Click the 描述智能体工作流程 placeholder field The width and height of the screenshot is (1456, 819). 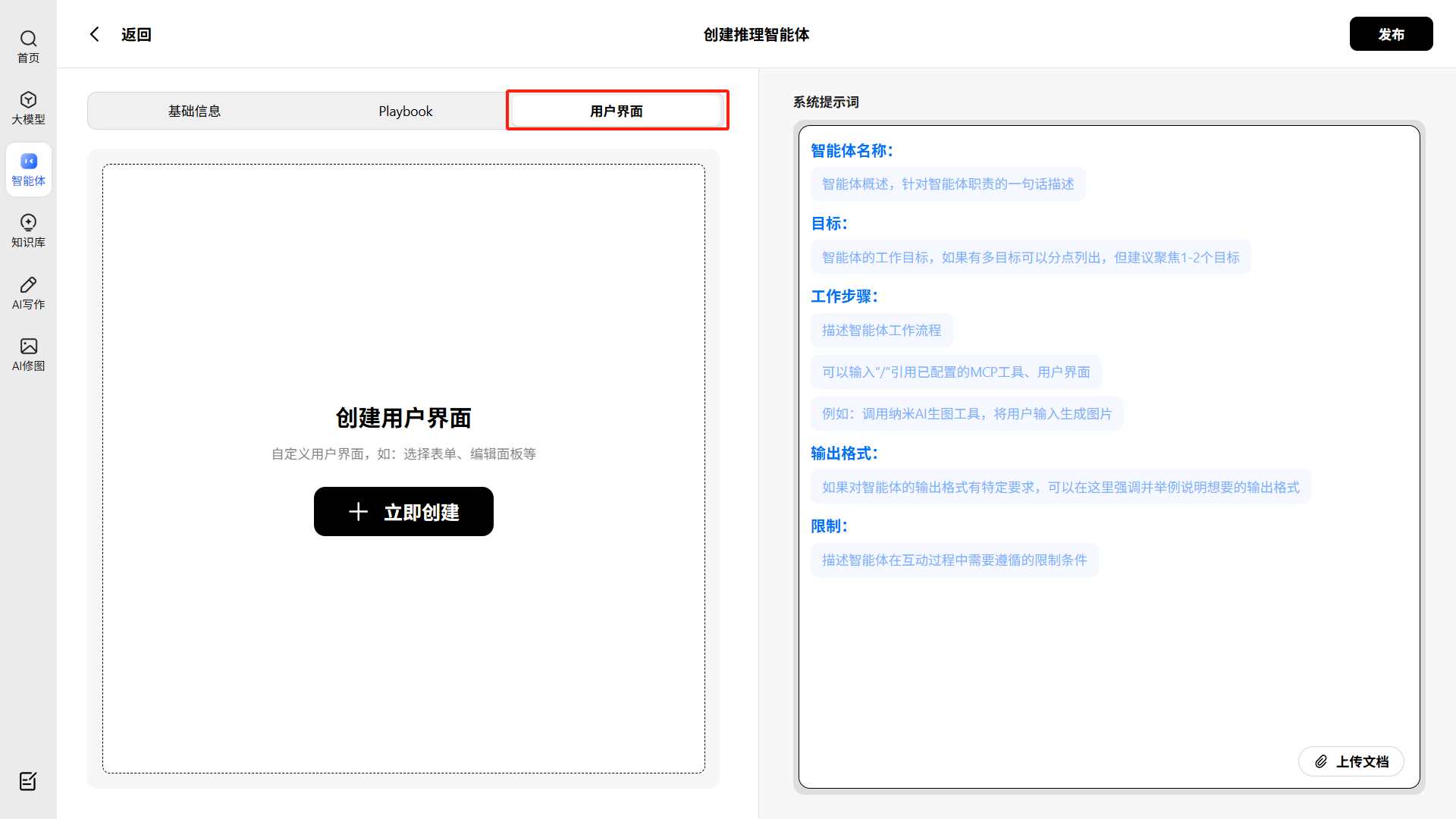click(881, 331)
